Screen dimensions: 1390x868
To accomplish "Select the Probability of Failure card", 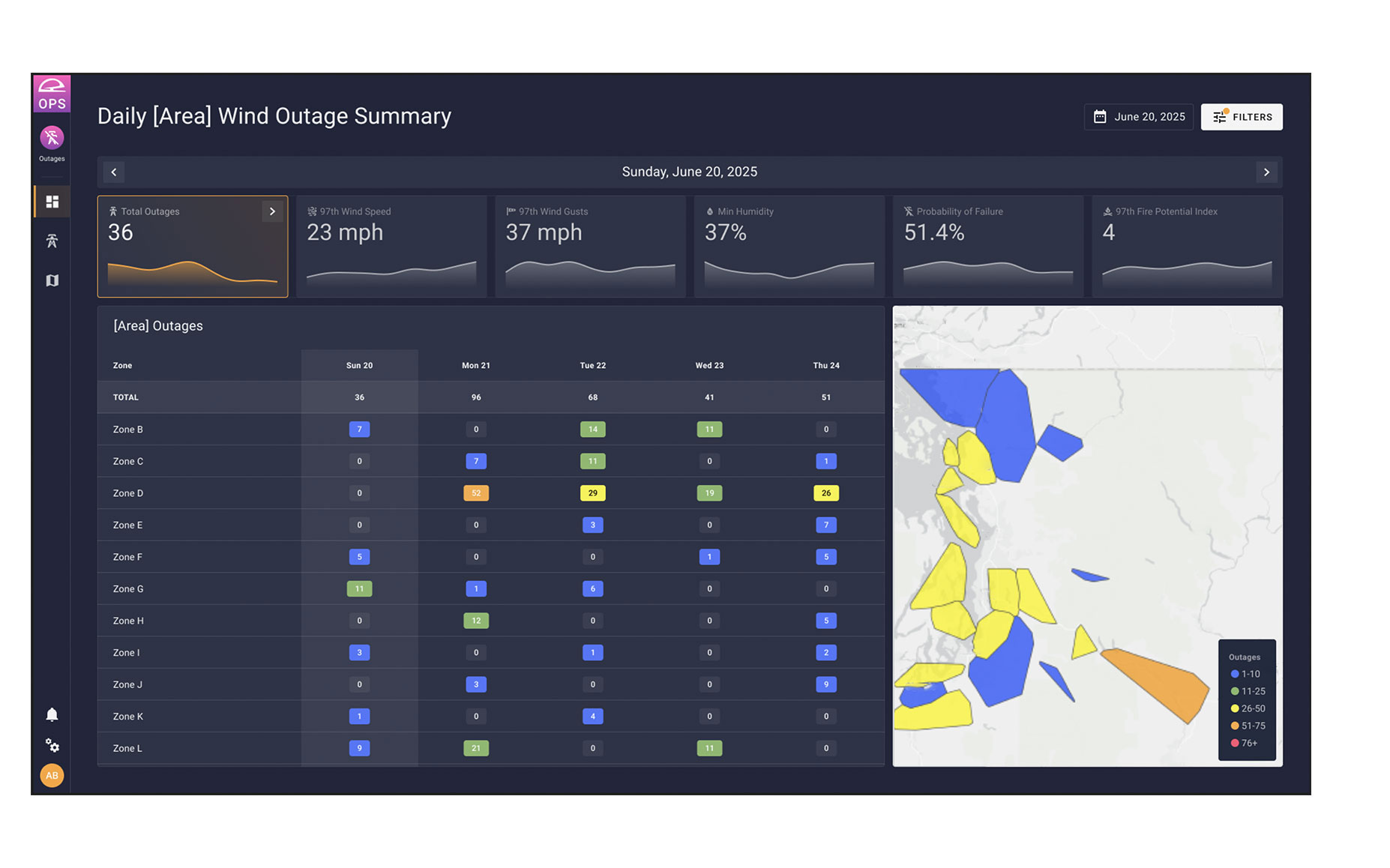I will 987,246.
